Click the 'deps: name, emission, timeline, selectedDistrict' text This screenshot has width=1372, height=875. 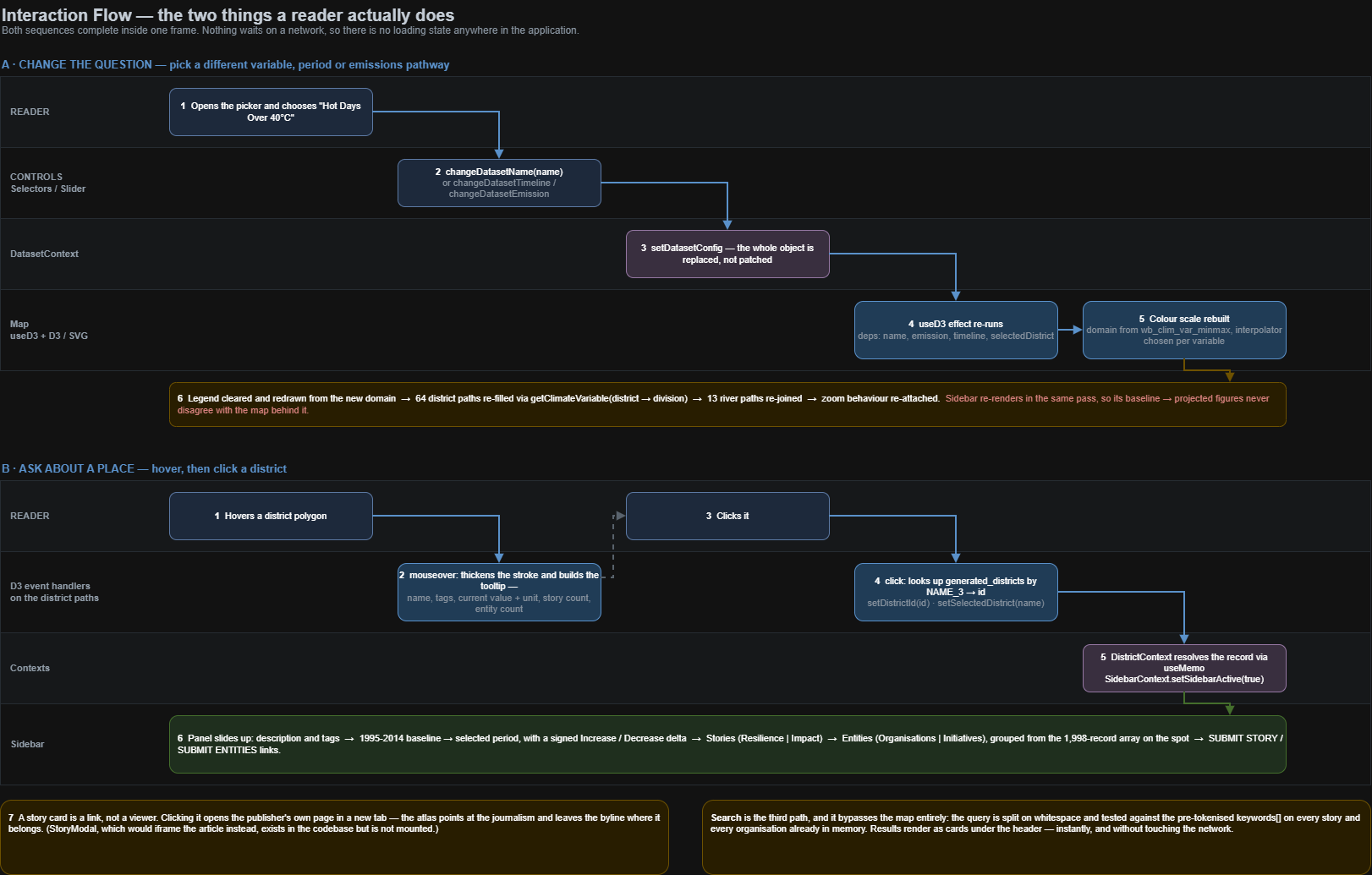[956, 336]
